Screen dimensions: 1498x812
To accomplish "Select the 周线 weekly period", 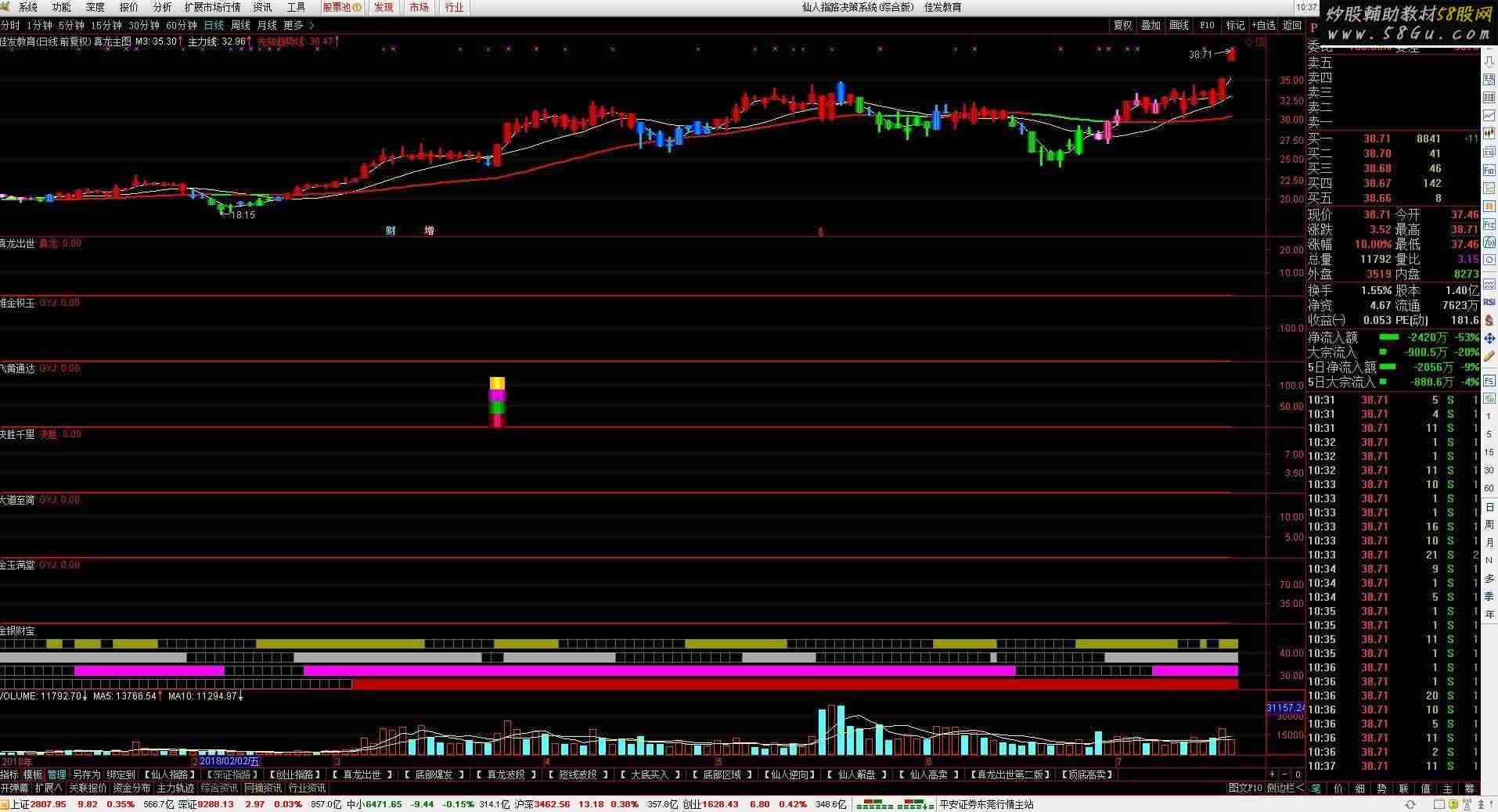I will pyautogui.click(x=240, y=26).
